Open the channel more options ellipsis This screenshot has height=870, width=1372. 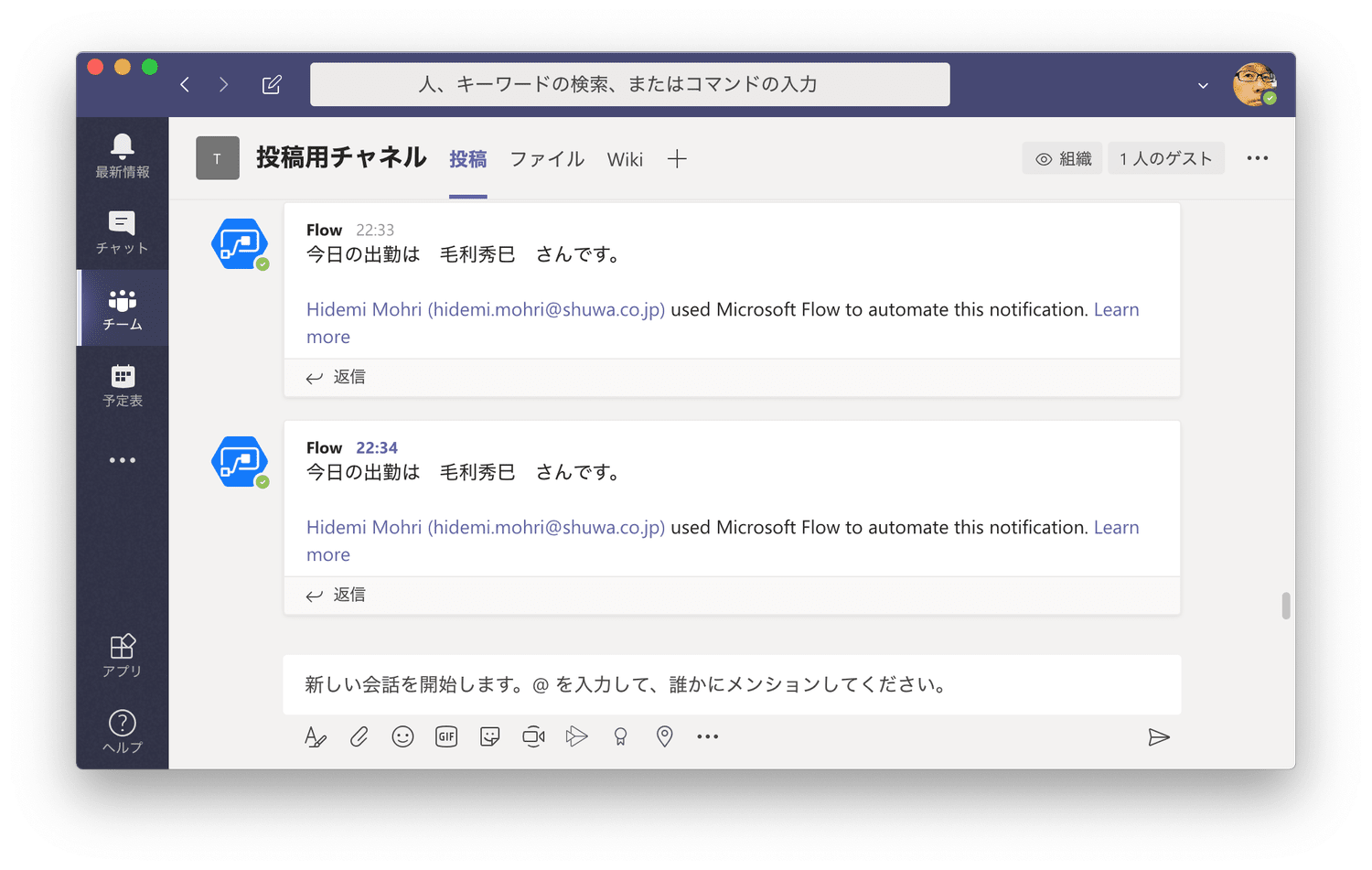pyautogui.click(x=1257, y=158)
